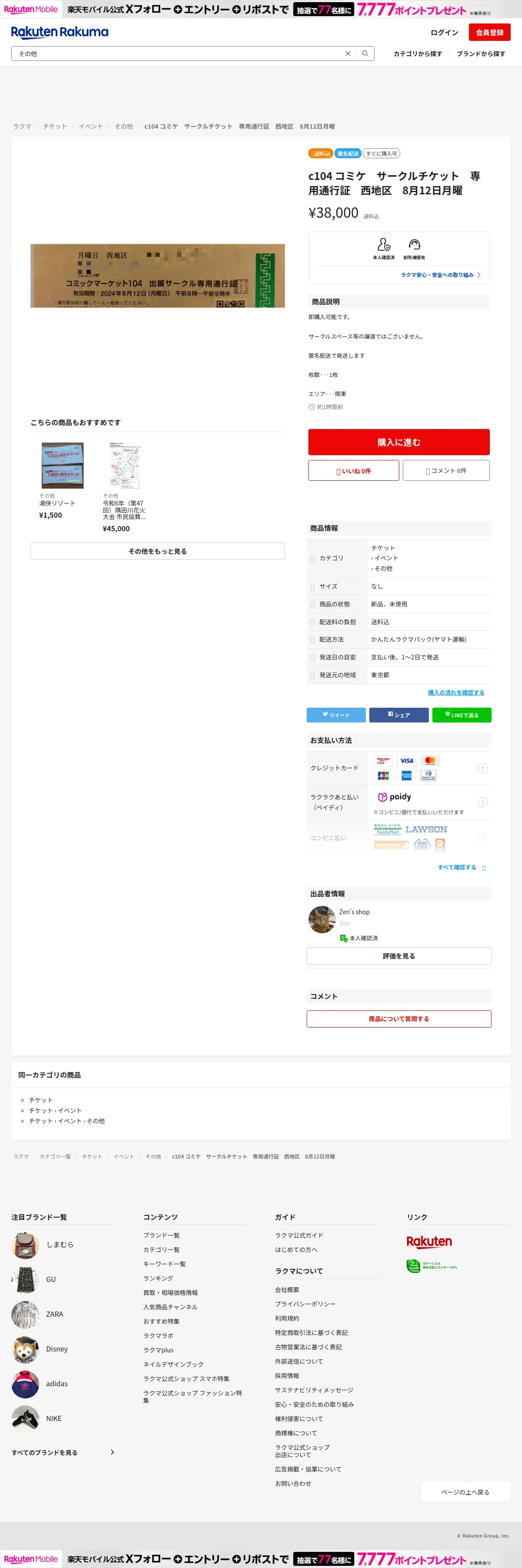Click the 評価を見る button
The width and height of the screenshot is (522, 1568).
399,955
